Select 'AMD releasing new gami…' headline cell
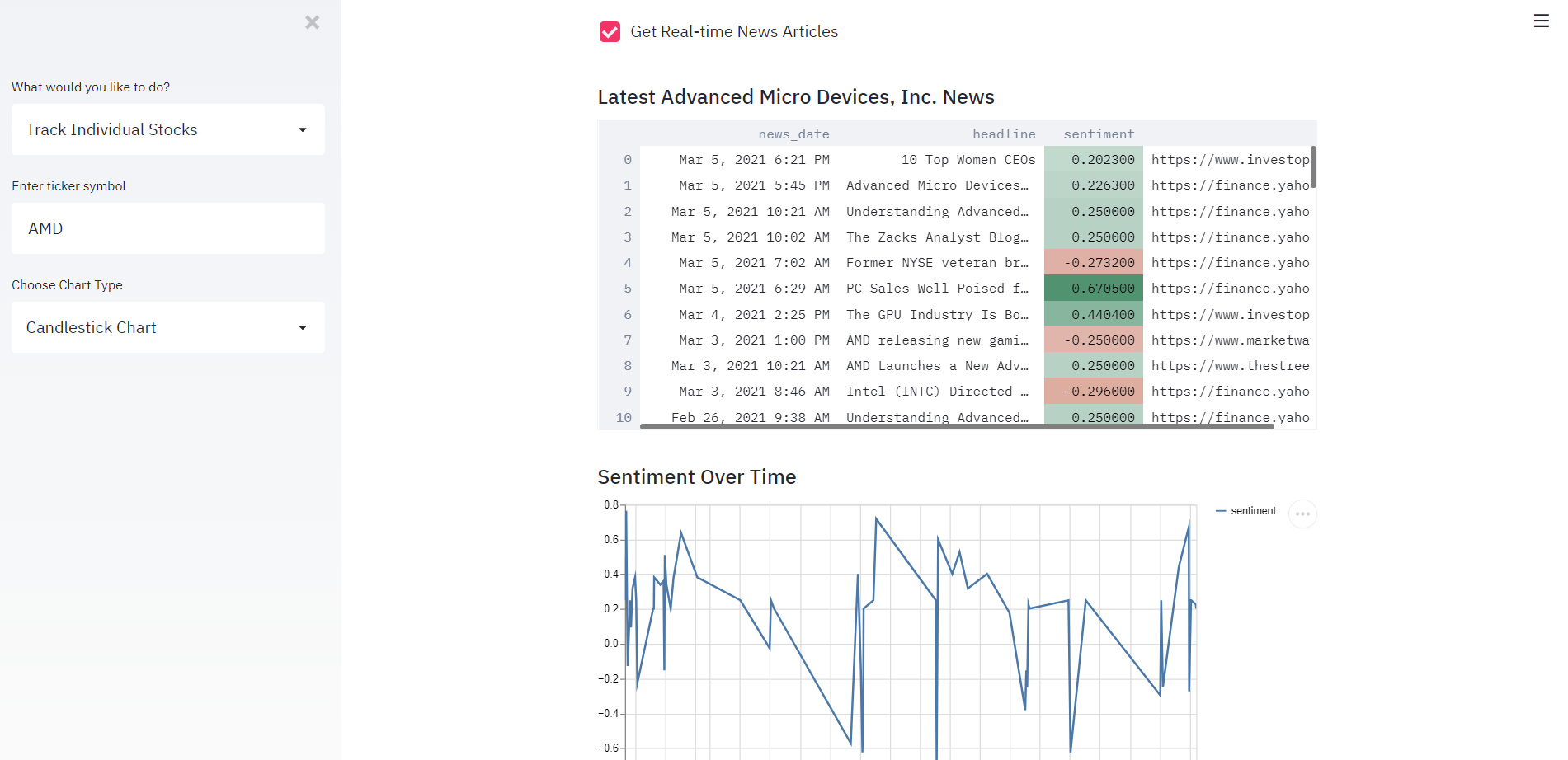 pyautogui.click(x=941, y=340)
